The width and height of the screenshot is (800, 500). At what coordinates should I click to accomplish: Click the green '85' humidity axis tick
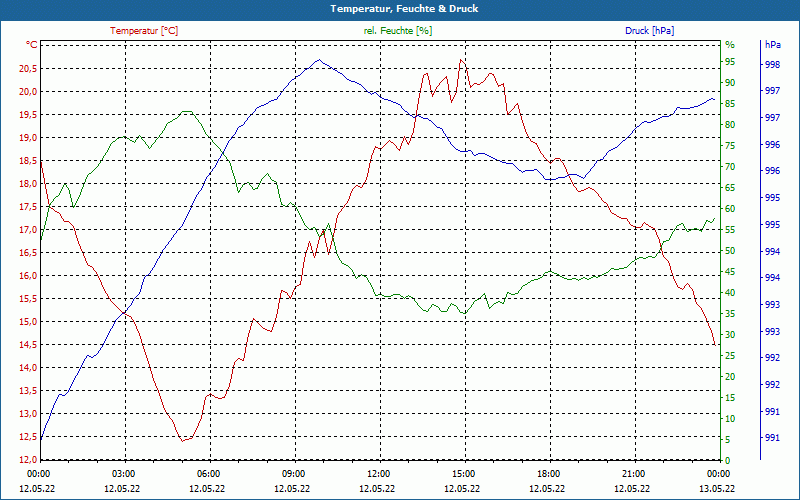click(730, 104)
